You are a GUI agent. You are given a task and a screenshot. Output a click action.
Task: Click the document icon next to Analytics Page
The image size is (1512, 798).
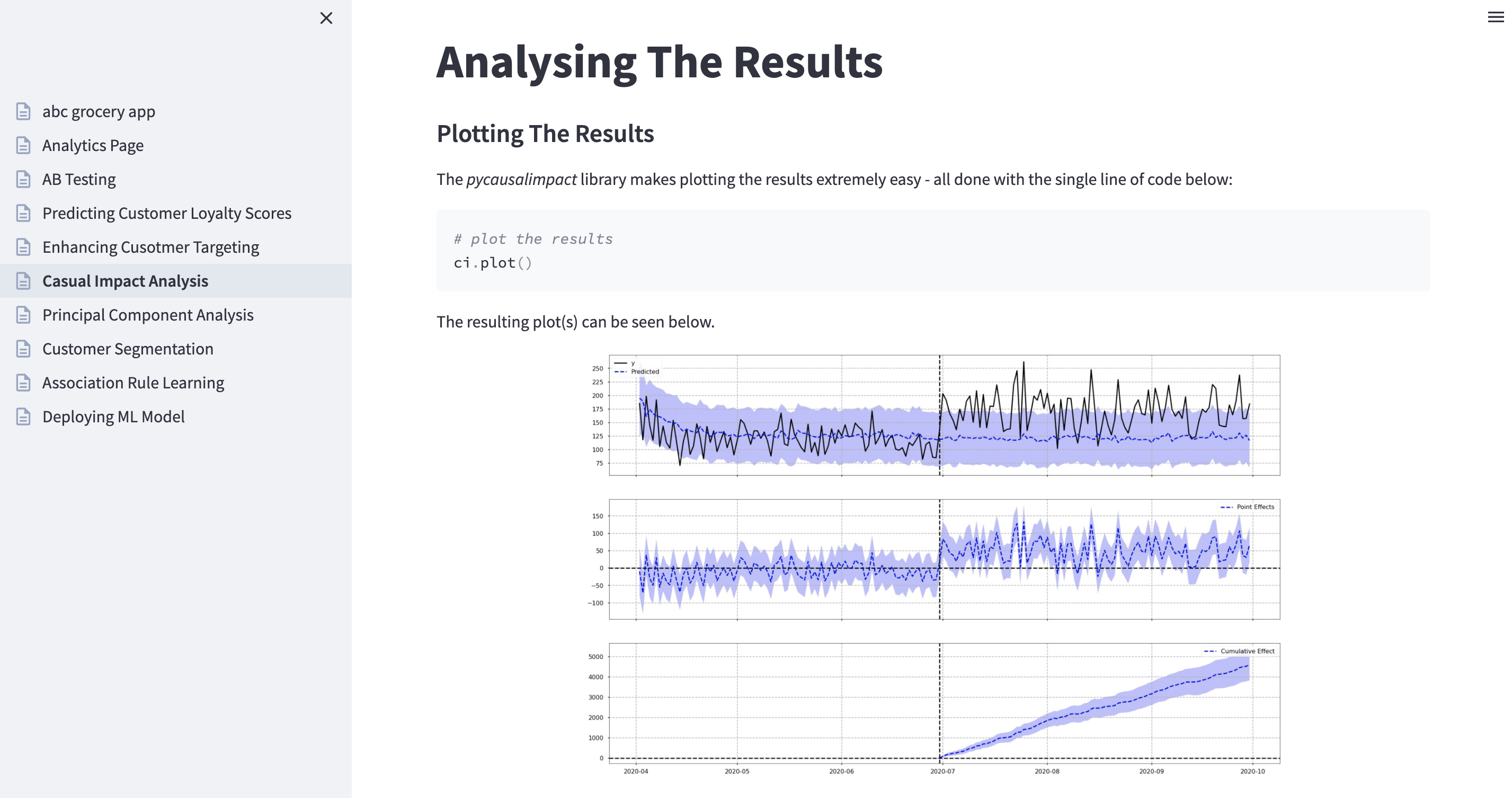[x=23, y=145]
